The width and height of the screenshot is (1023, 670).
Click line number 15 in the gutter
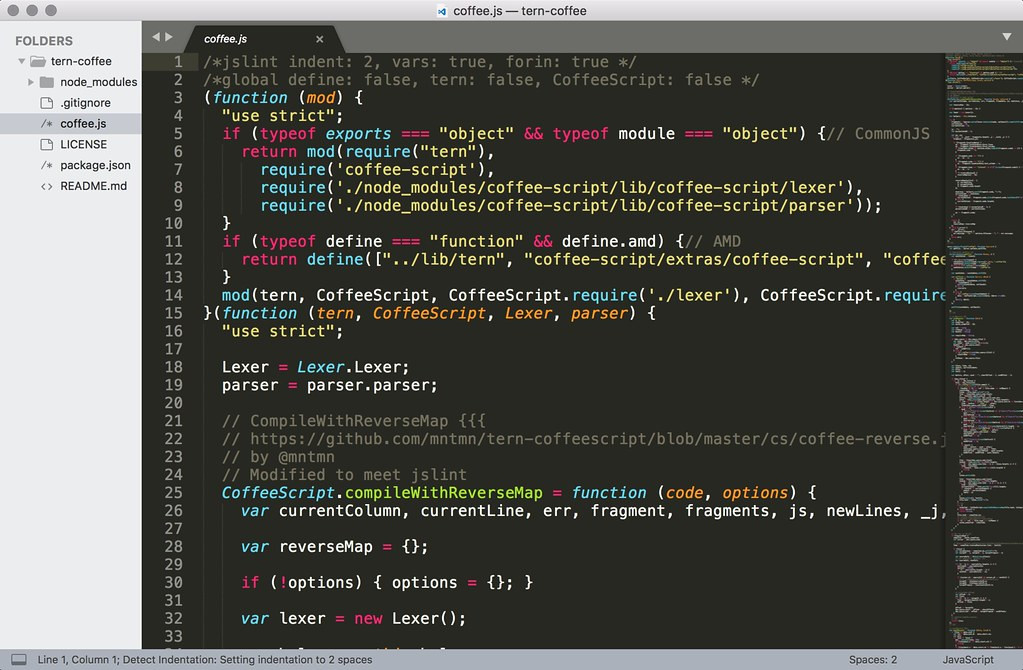pyautogui.click(x=174, y=313)
